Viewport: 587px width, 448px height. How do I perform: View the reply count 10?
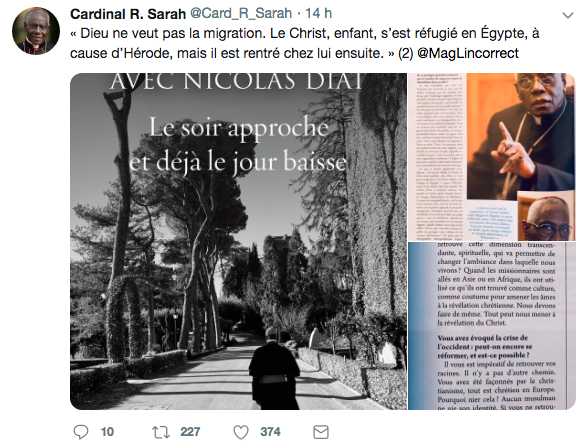107,432
